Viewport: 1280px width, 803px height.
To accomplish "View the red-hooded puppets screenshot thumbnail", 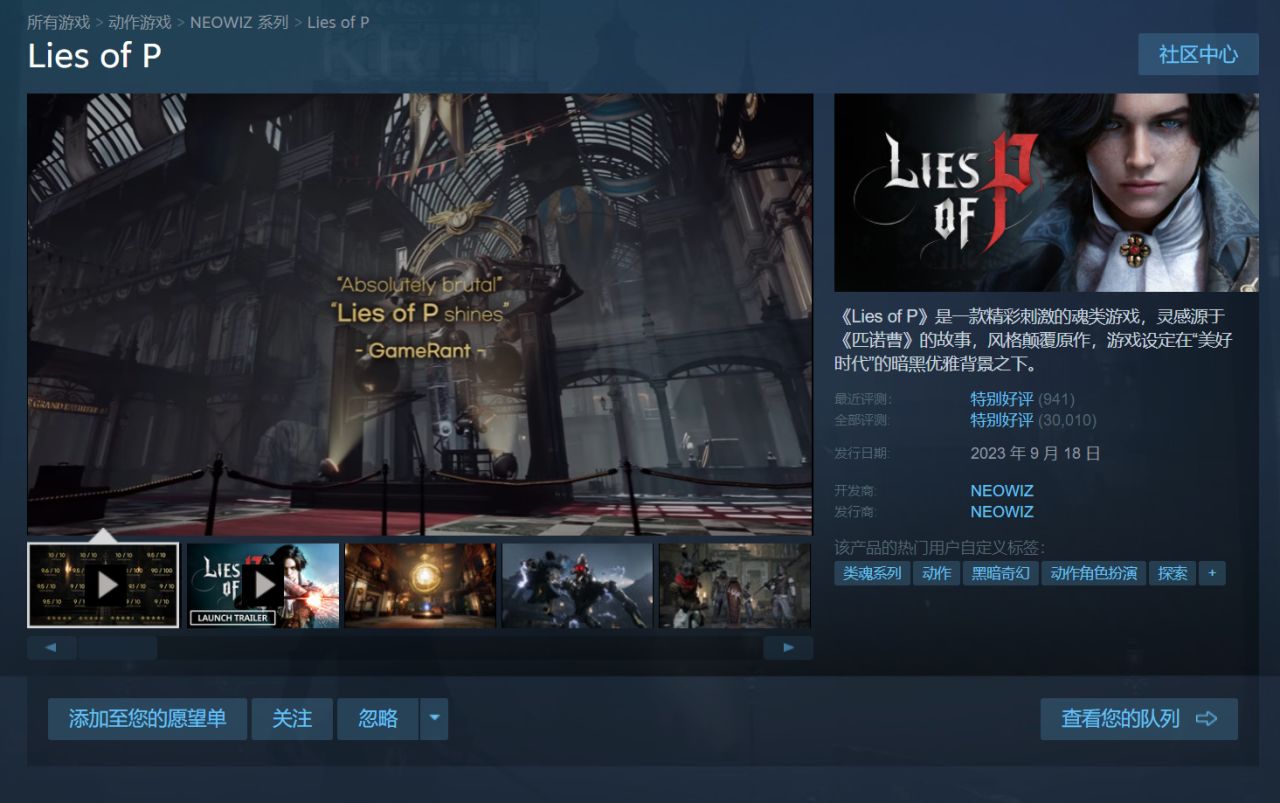I will (735, 585).
